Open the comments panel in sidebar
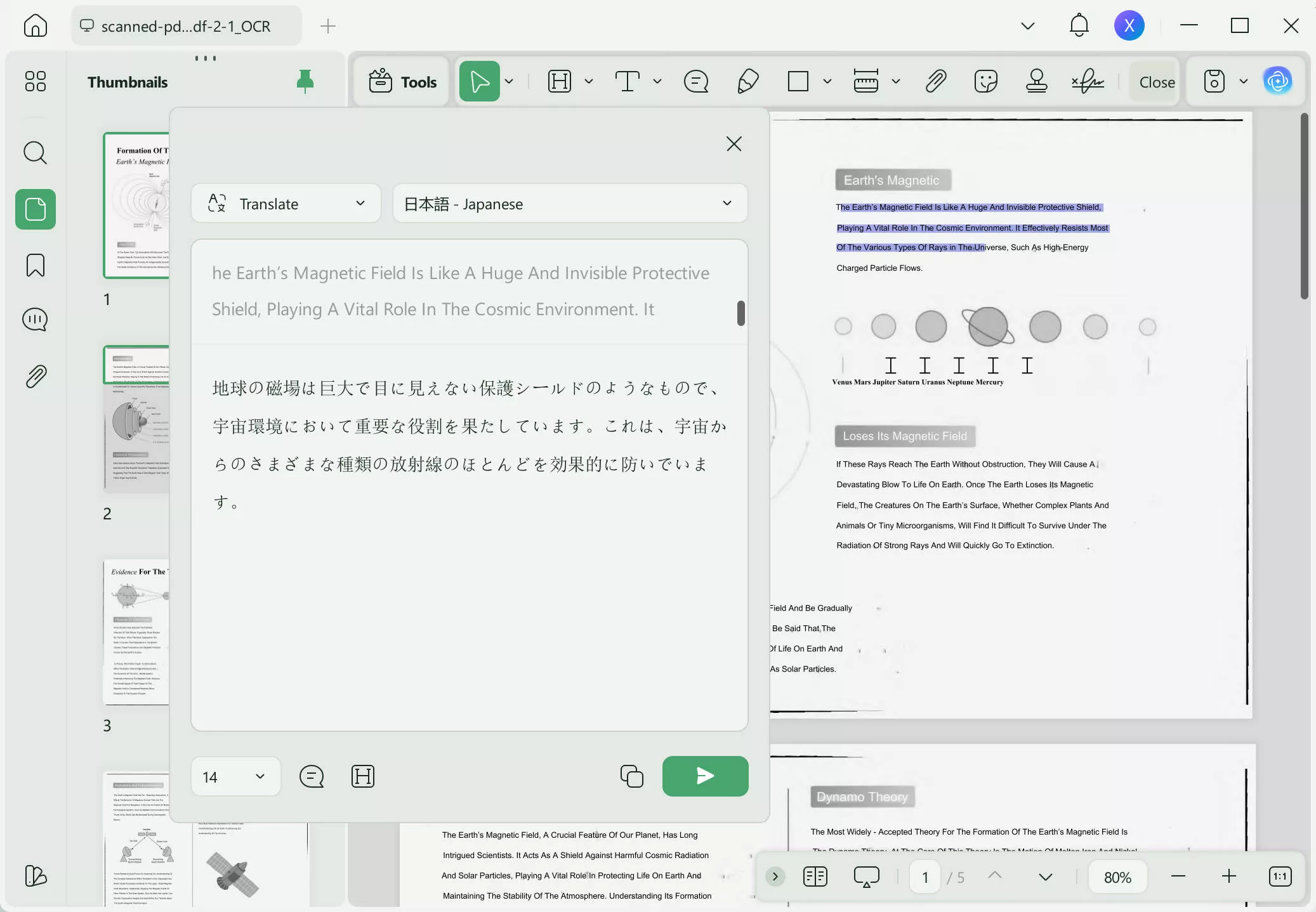The height and width of the screenshot is (912, 1316). tap(36, 320)
